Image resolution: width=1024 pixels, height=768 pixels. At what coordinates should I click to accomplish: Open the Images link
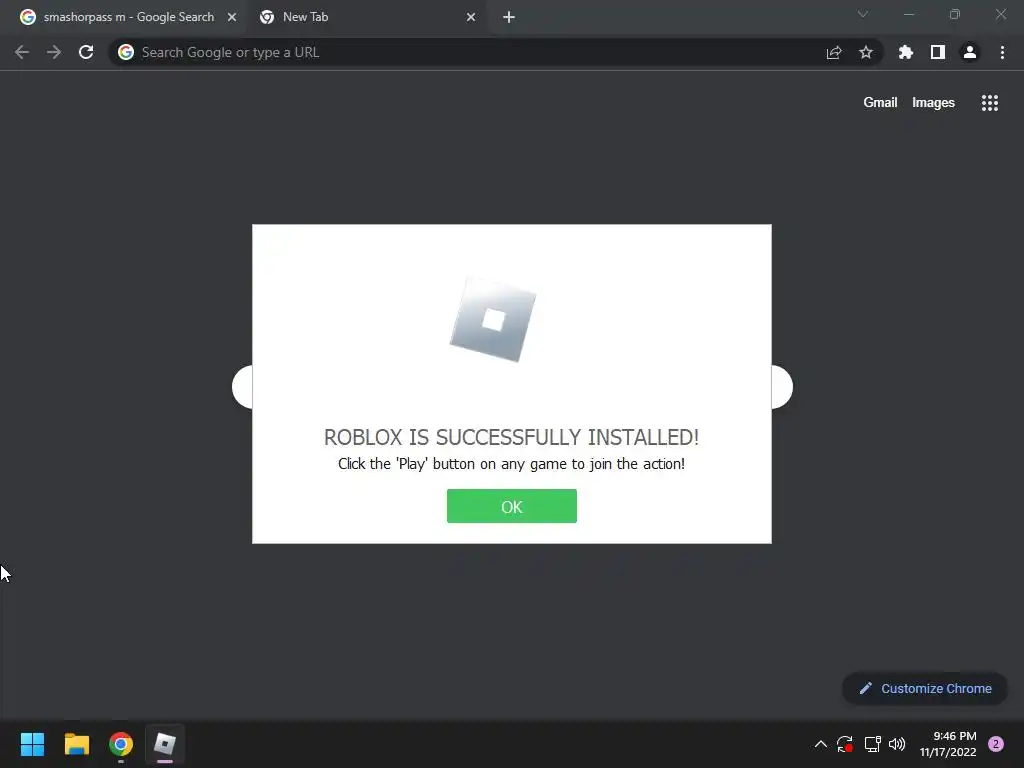tap(933, 103)
